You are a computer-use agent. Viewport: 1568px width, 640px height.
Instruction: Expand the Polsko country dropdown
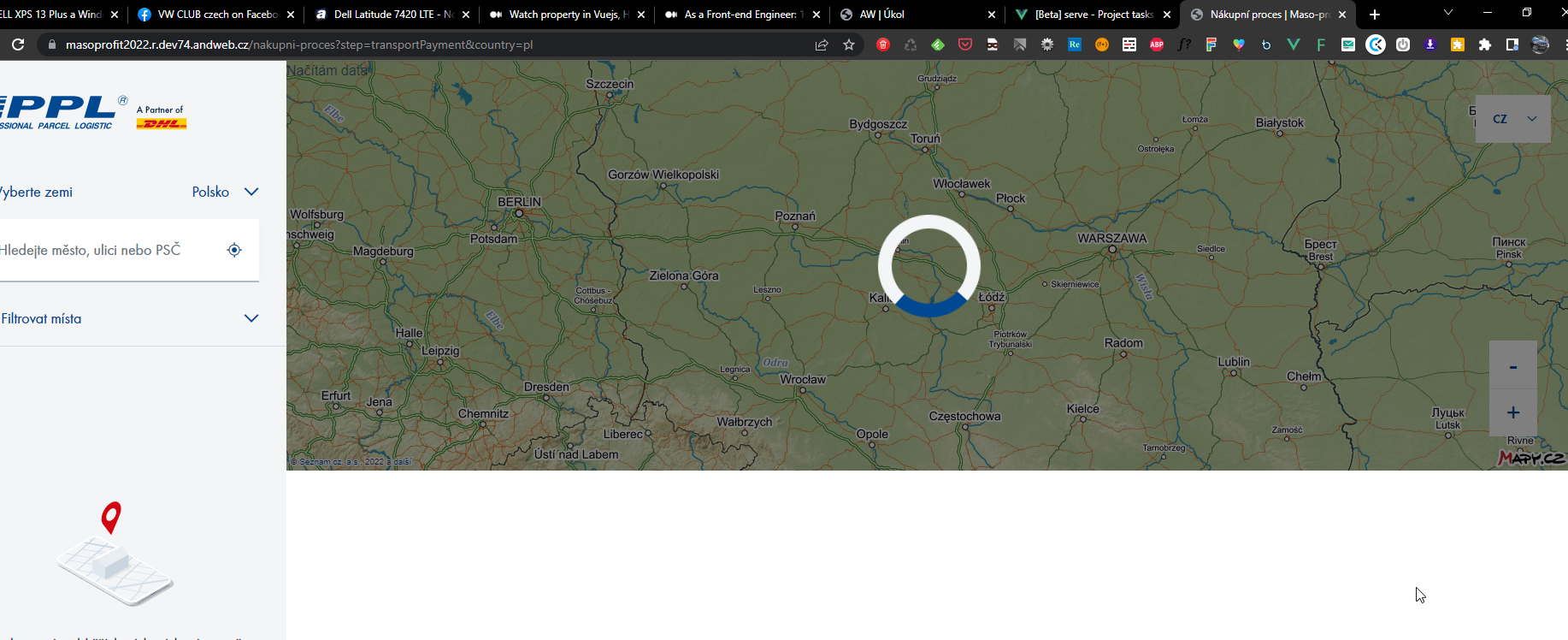pos(225,192)
